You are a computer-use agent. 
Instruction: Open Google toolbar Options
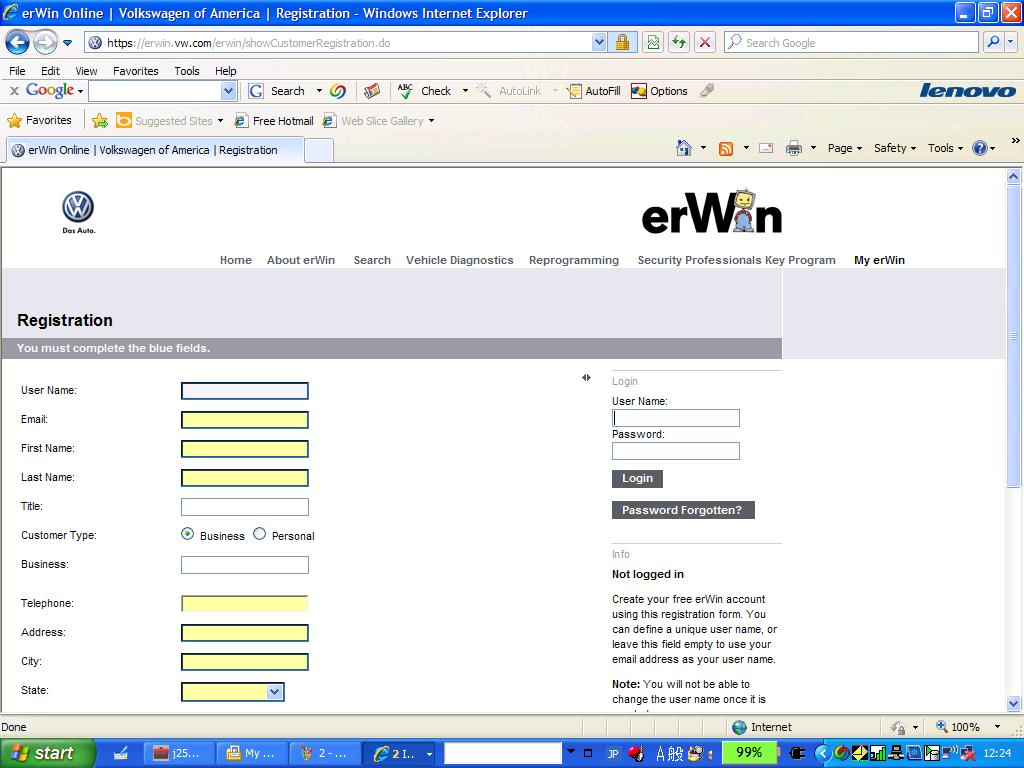click(x=660, y=91)
